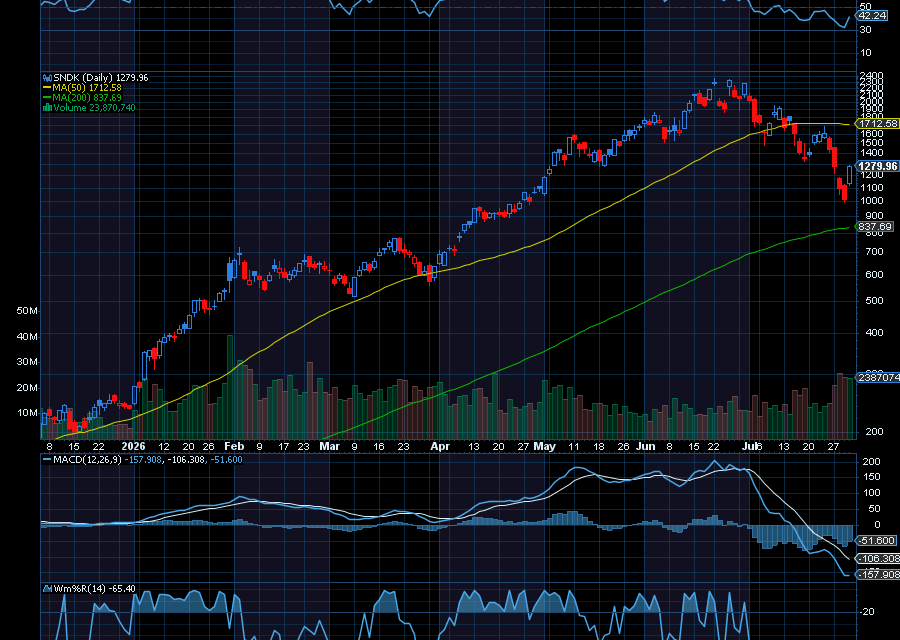Click the Mar month label
The image size is (900, 640).
[329, 446]
